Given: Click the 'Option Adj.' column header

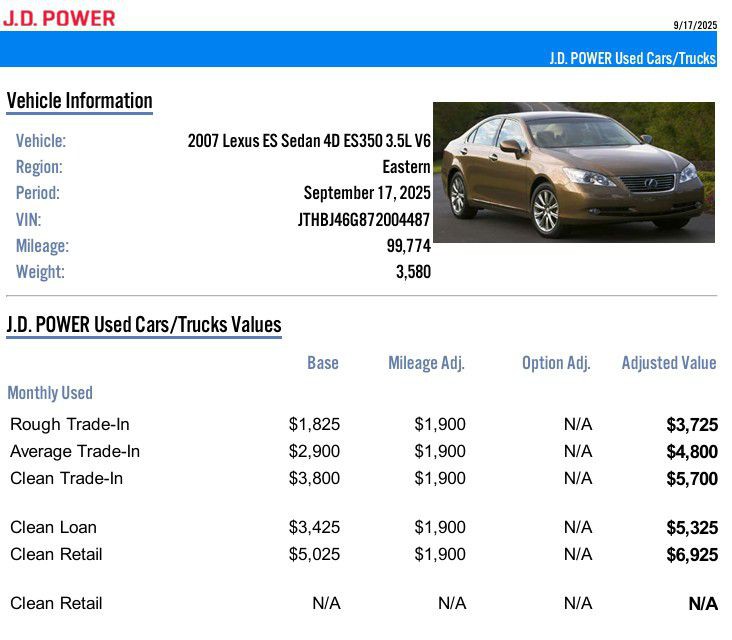Looking at the screenshot, I should [556, 363].
